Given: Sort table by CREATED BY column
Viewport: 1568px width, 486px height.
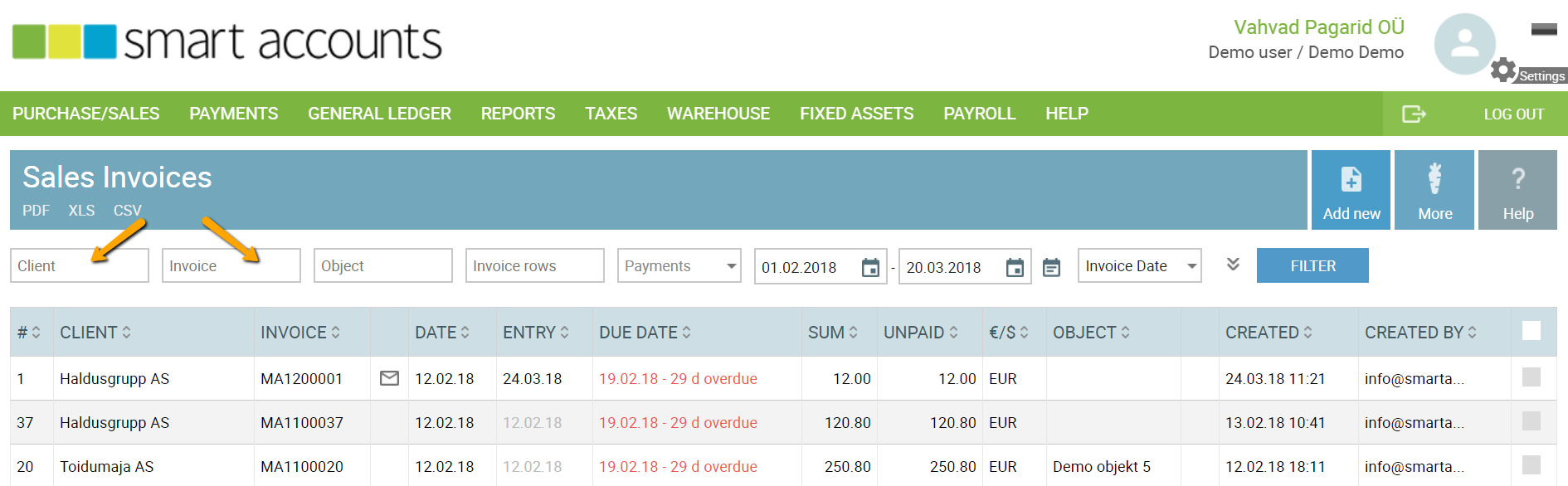Looking at the screenshot, I should coord(1420,333).
